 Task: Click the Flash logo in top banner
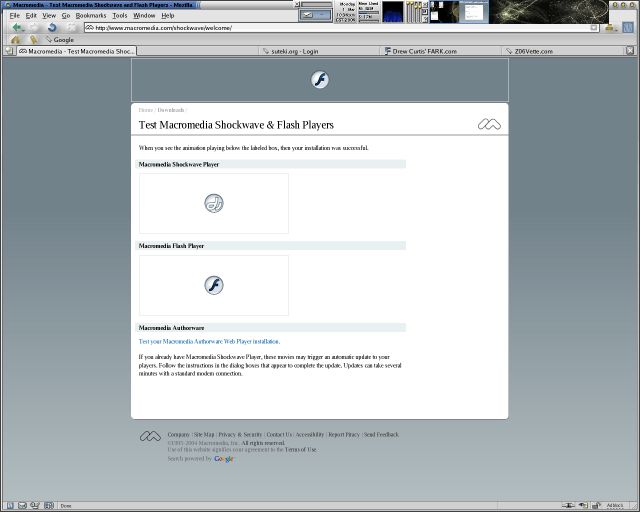tap(320, 80)
